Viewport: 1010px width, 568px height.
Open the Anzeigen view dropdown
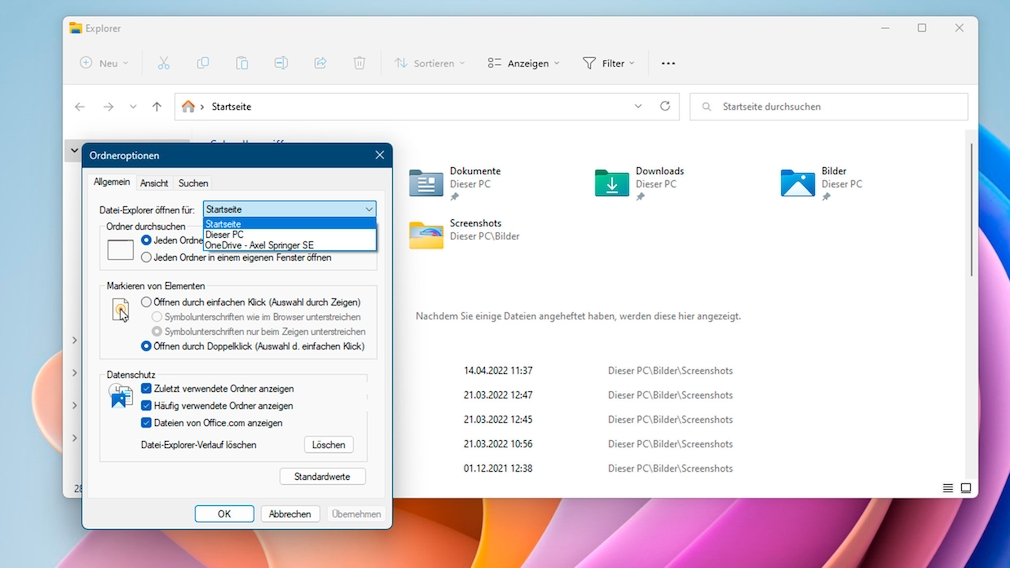pyautogui.click(x=523, y=63)
